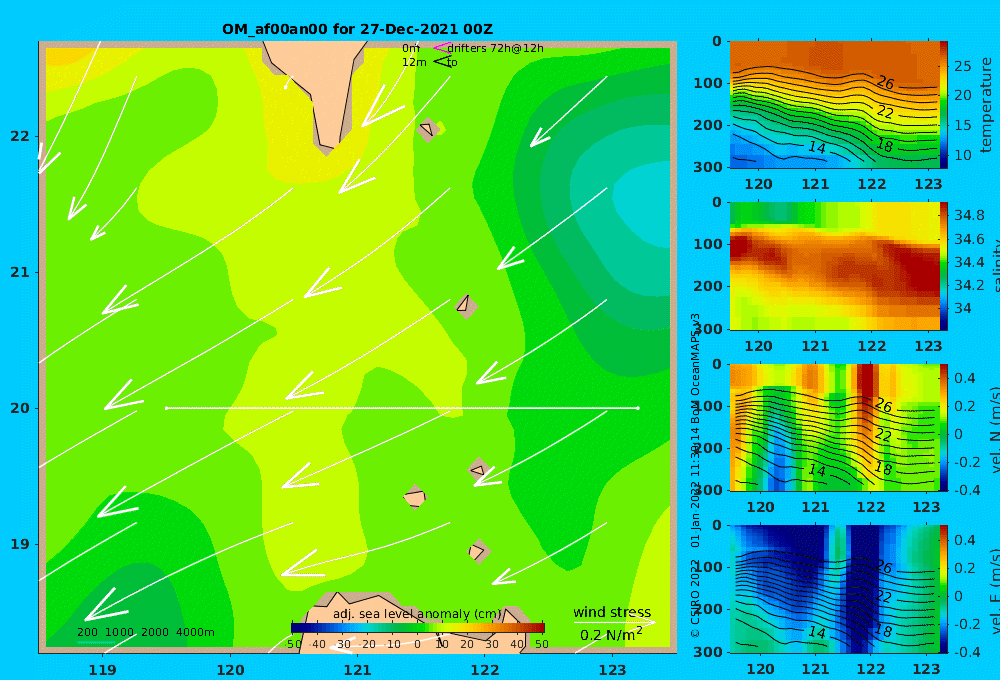Open the temperature depth section panel
Screen dimensions: 1000x680
(x=834, y=105)
